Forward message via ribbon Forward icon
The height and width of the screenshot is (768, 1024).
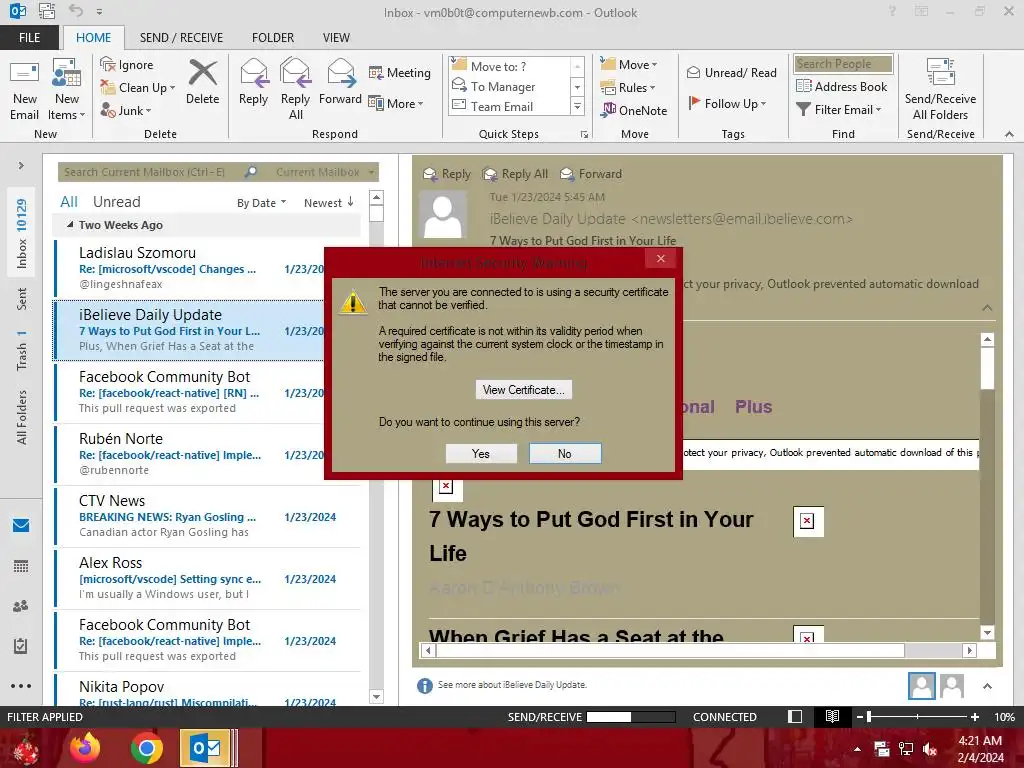click(340, 83)
